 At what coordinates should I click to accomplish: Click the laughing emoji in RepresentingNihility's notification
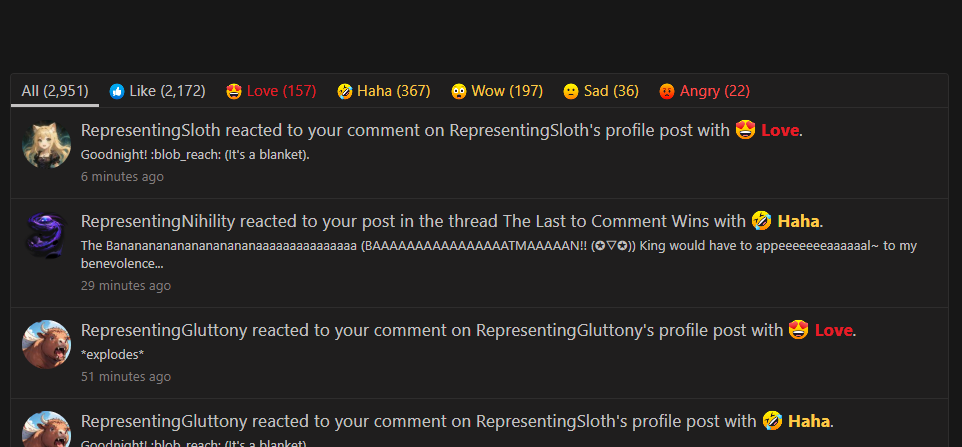(x=761, y=222)
